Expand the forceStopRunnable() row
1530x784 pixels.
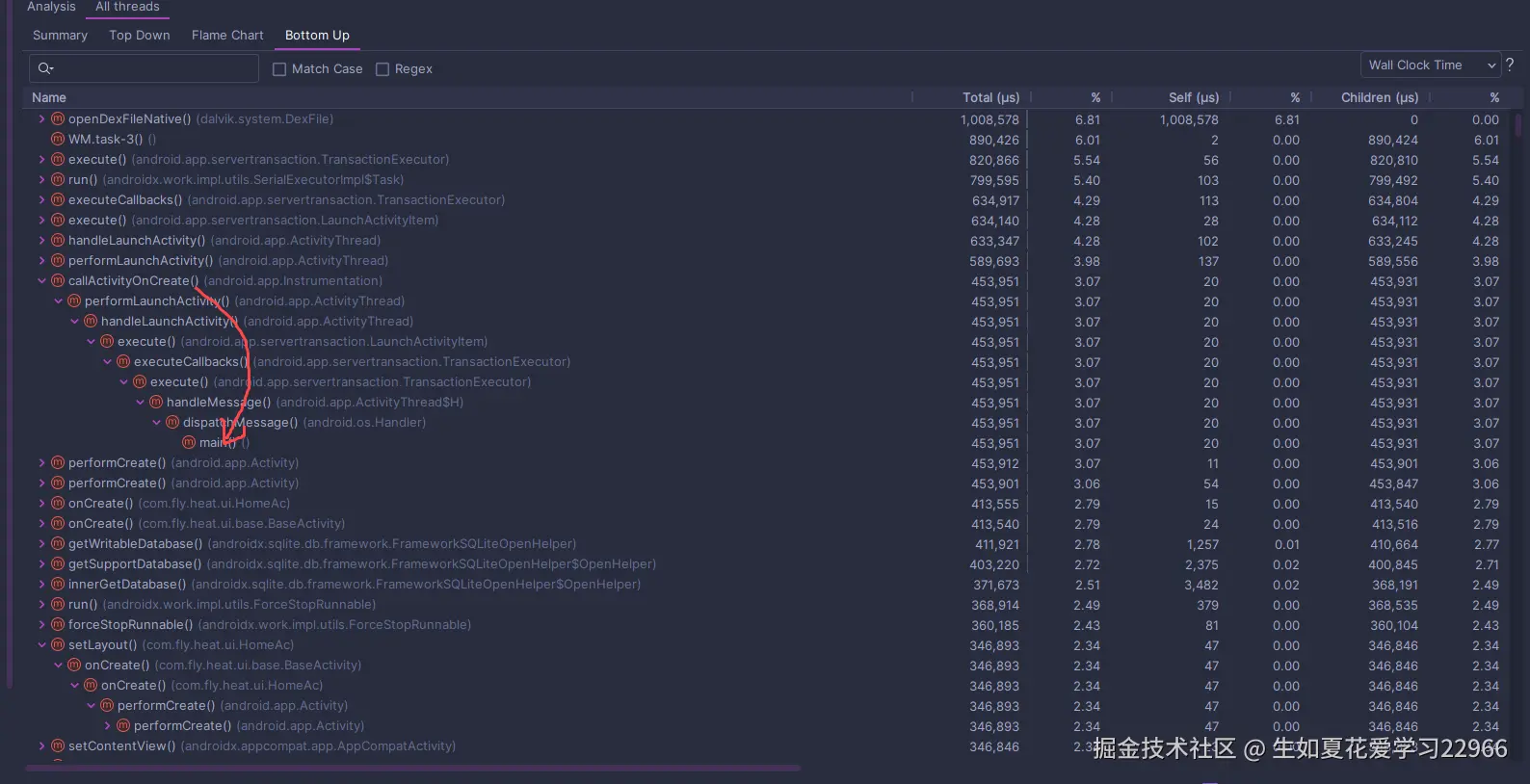tap(41, 625)
